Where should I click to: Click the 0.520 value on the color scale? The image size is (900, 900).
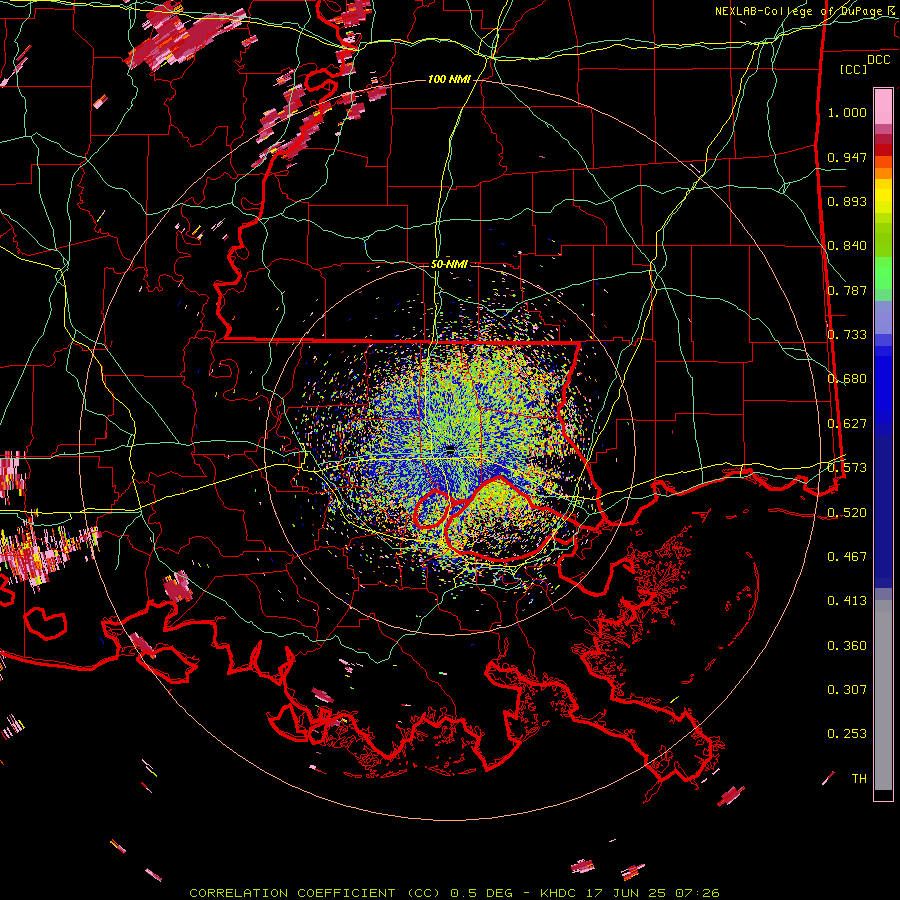tap(847, 512)
